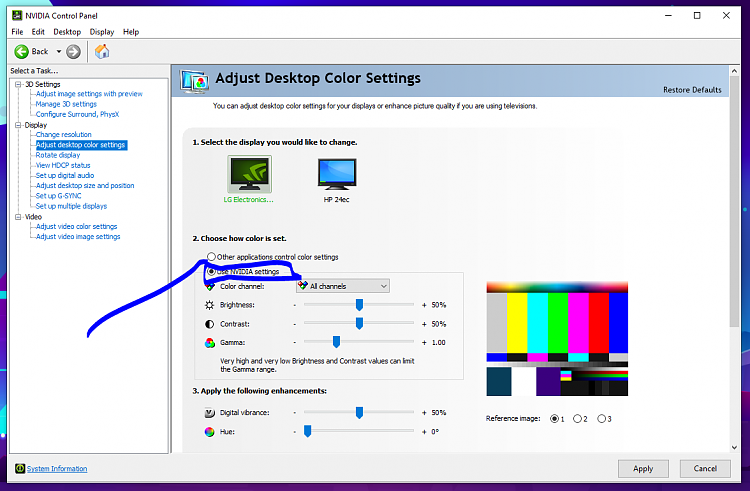This screenshot has height=491, width=750.
Task: Click the Gamma minus sign
Action: [295, 343]
